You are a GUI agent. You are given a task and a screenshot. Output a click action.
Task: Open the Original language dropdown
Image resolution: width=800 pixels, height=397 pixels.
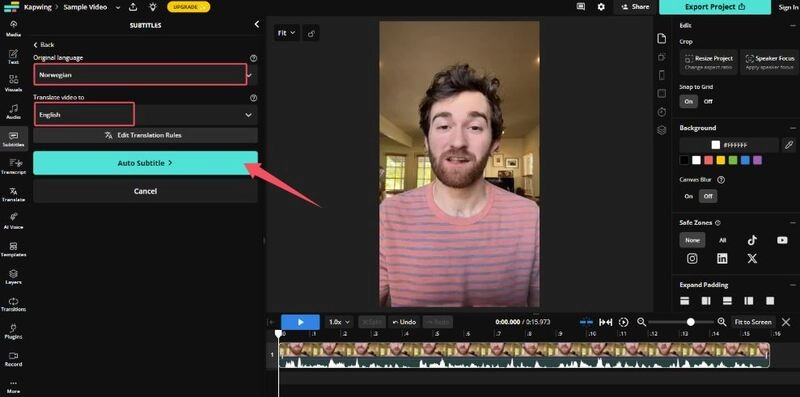click(145, 75)
